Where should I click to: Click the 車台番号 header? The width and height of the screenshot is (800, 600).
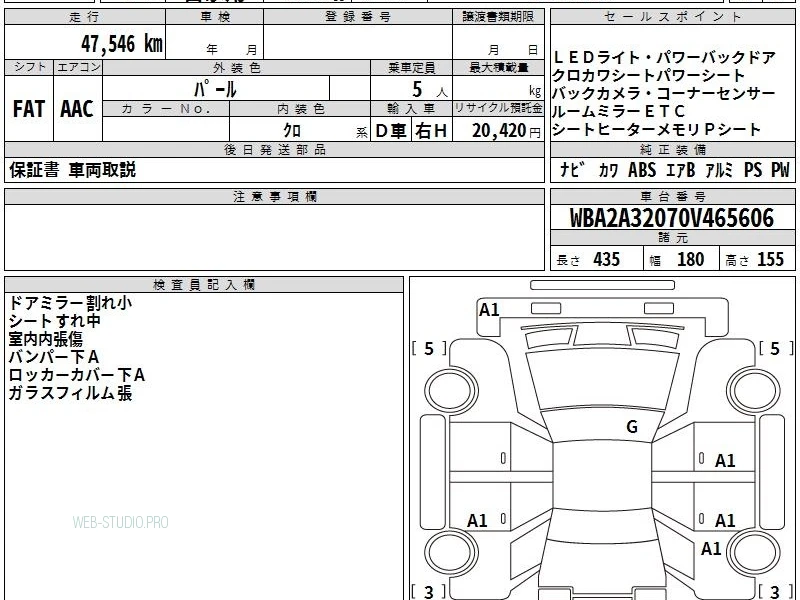673,196
